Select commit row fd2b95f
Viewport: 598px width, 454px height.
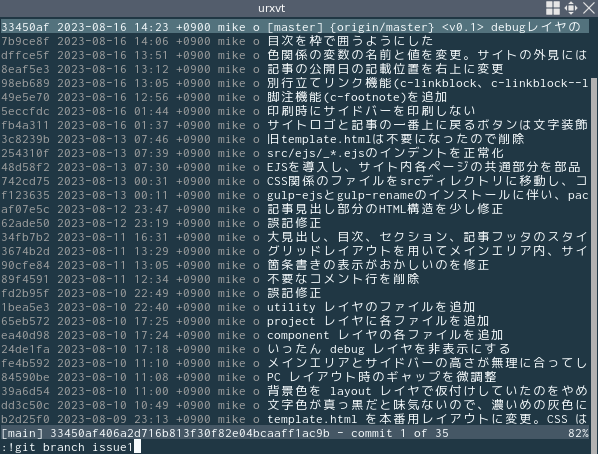pos(294,293)
